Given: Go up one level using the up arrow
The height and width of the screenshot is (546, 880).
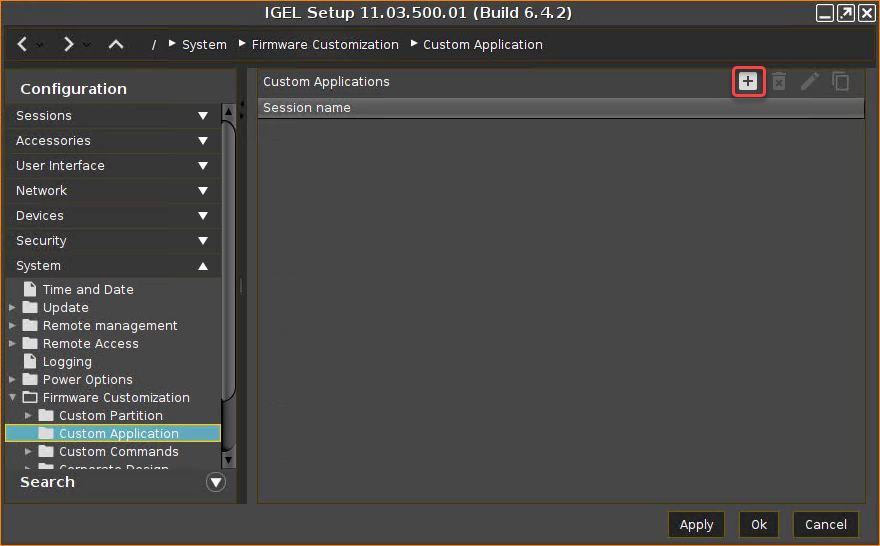Looking at the screenshot, I should (116, 44).
